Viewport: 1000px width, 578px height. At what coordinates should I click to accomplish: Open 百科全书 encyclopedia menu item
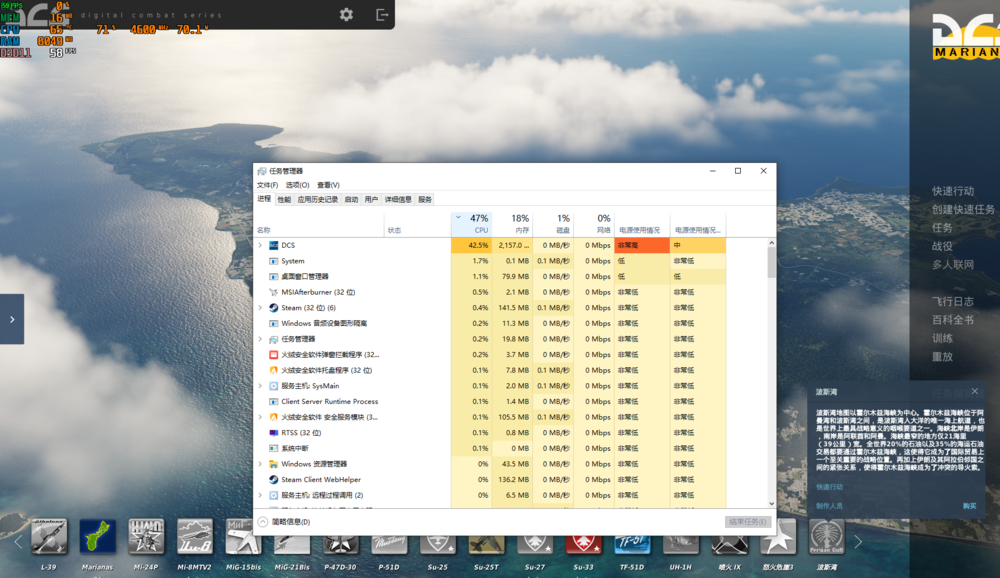[x=953, y=320]
